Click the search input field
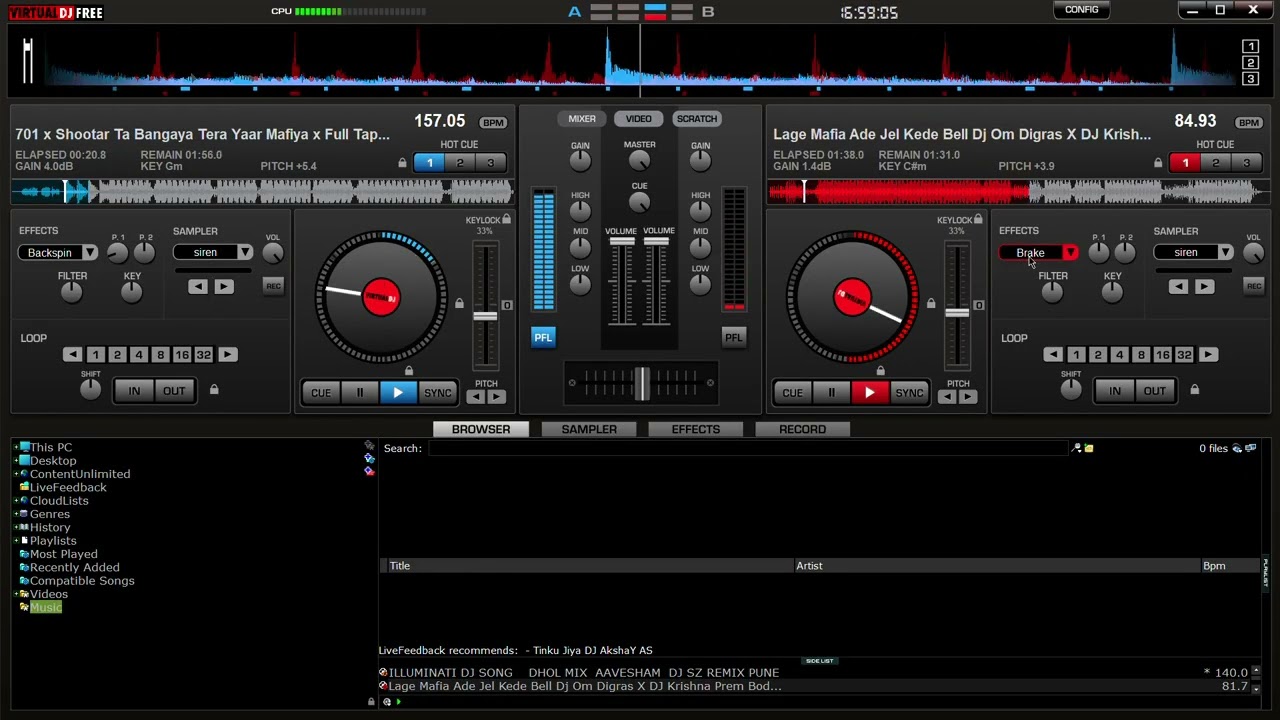This screenshot has height=720, width=1280. click(x=748, y=449)
